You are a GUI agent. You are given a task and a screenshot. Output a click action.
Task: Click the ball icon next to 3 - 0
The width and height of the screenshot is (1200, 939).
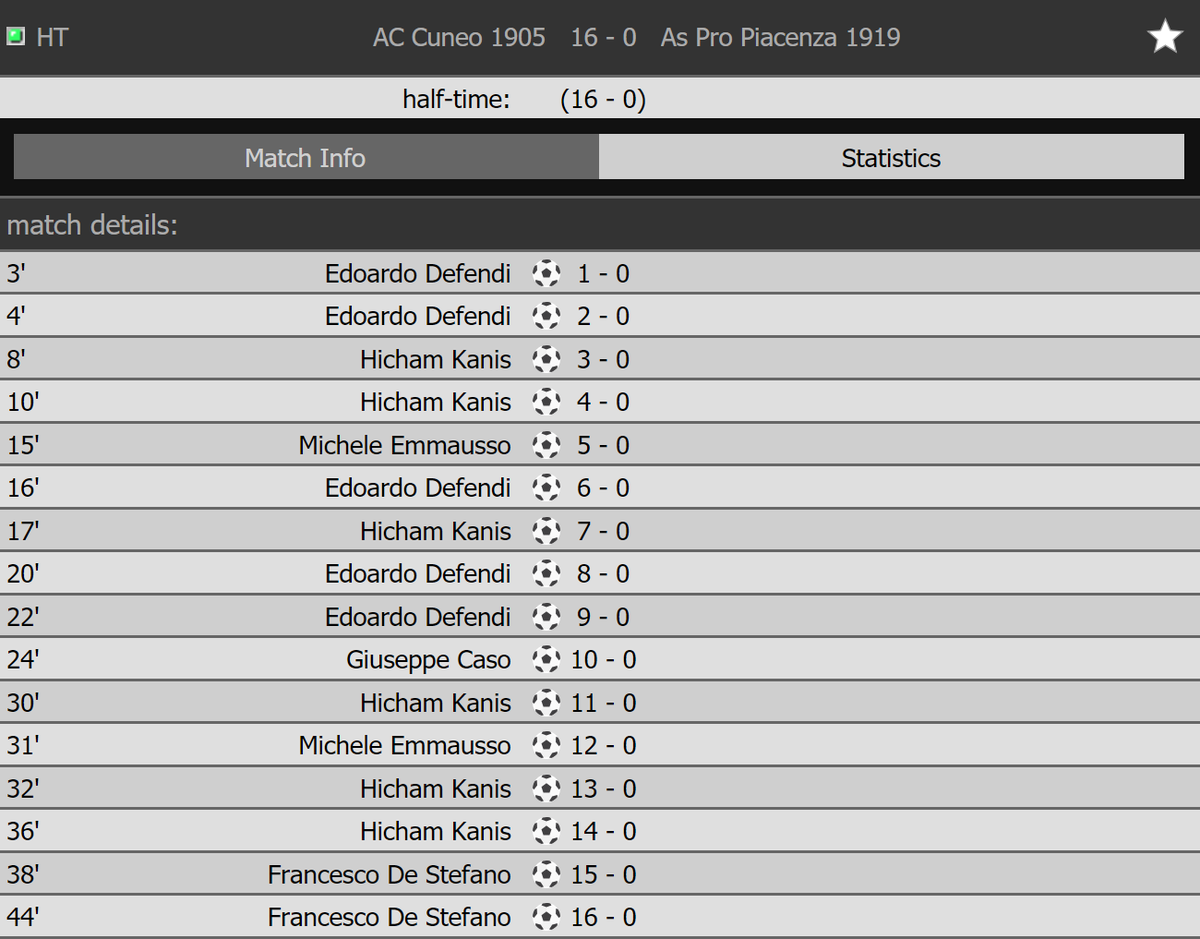coord(546,359)
